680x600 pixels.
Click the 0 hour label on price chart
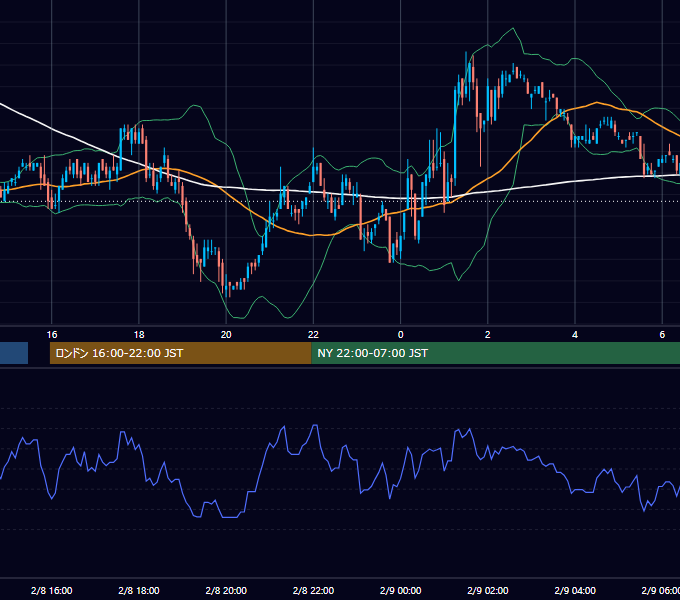tap(400, 334)
